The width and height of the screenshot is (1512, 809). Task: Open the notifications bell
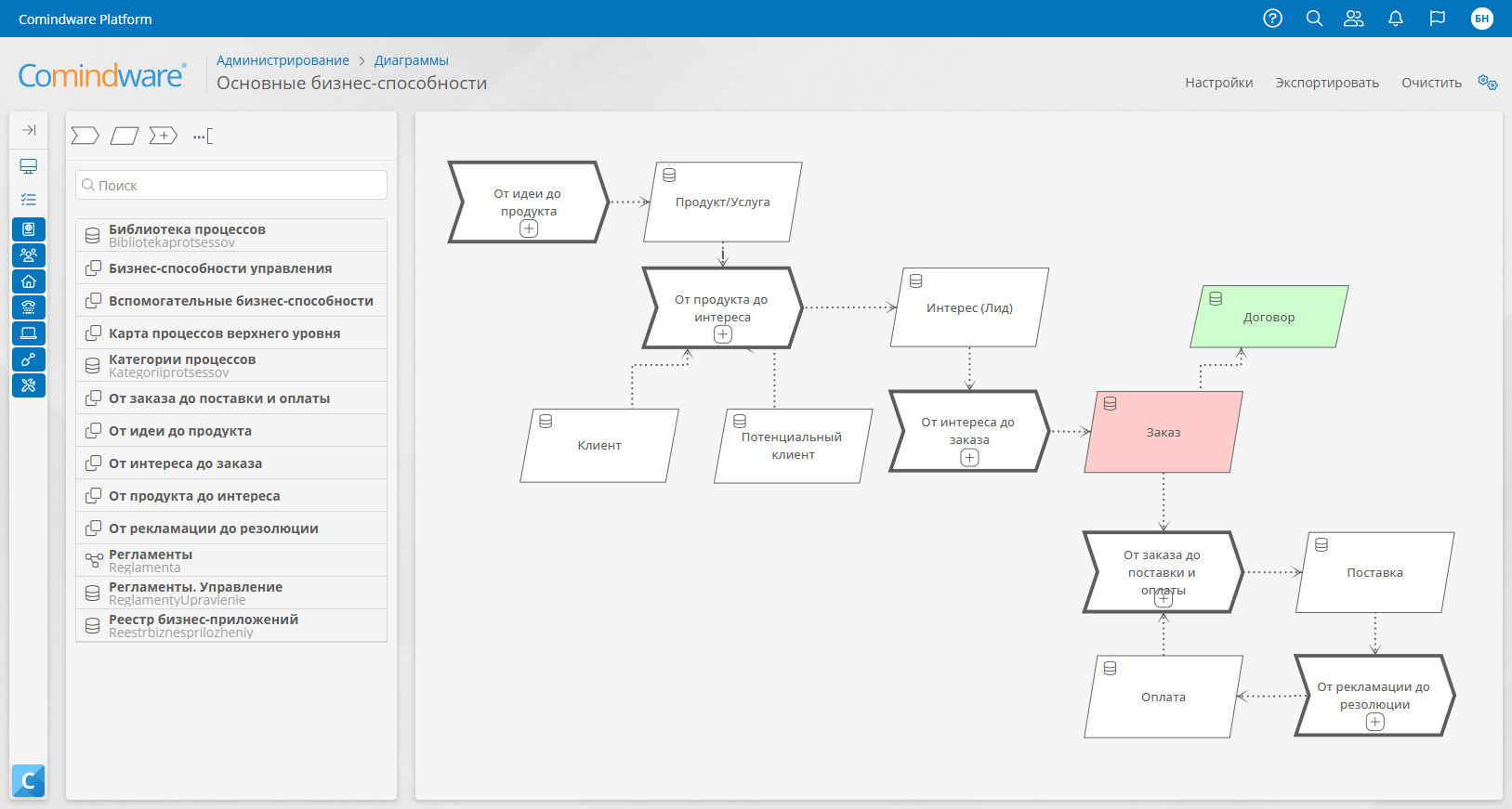pos(1395,19)
